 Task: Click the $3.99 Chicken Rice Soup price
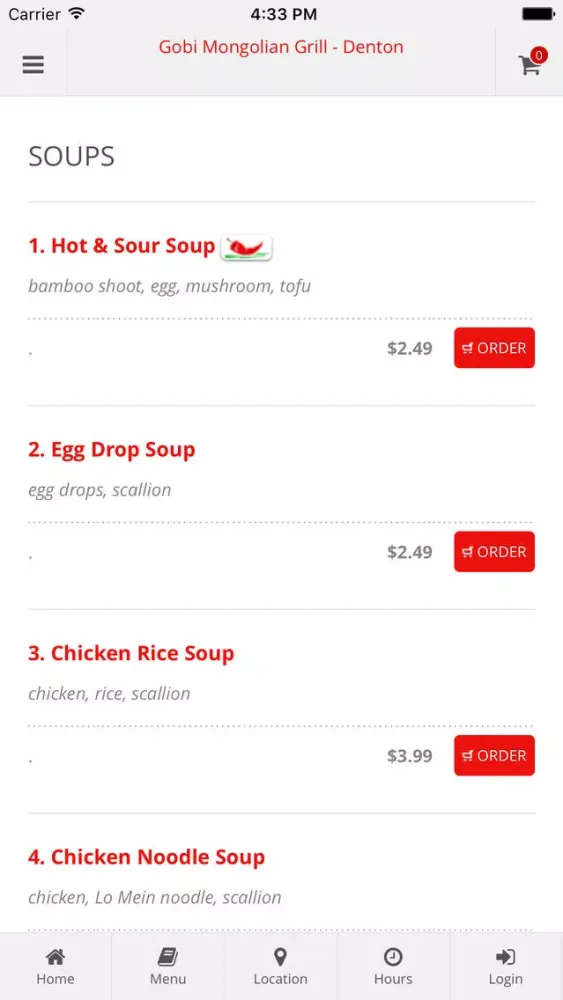click(x=410, y=756)
